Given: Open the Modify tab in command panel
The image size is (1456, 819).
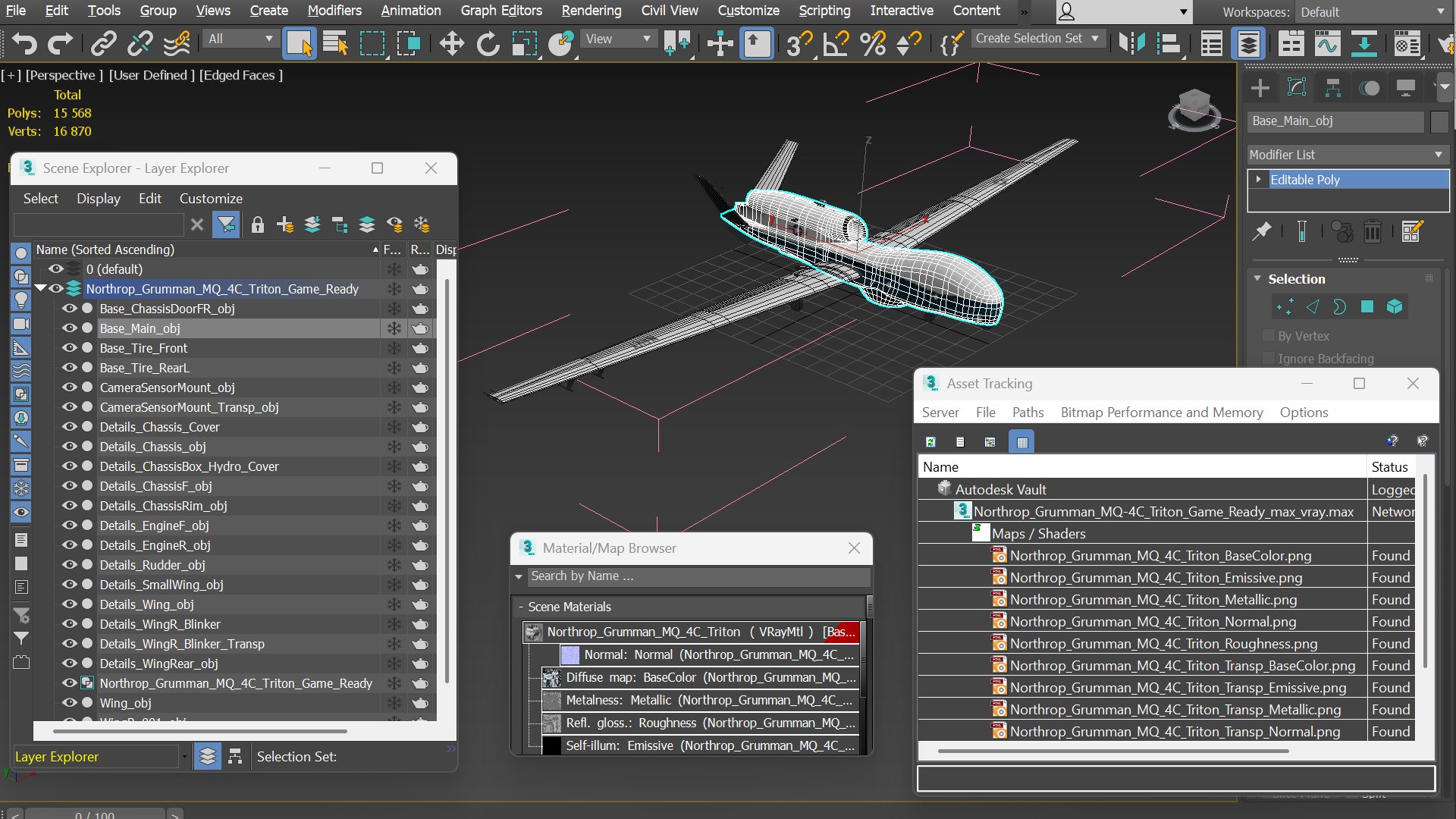Looking at the screenshot, I should (x=1296, y=88).
